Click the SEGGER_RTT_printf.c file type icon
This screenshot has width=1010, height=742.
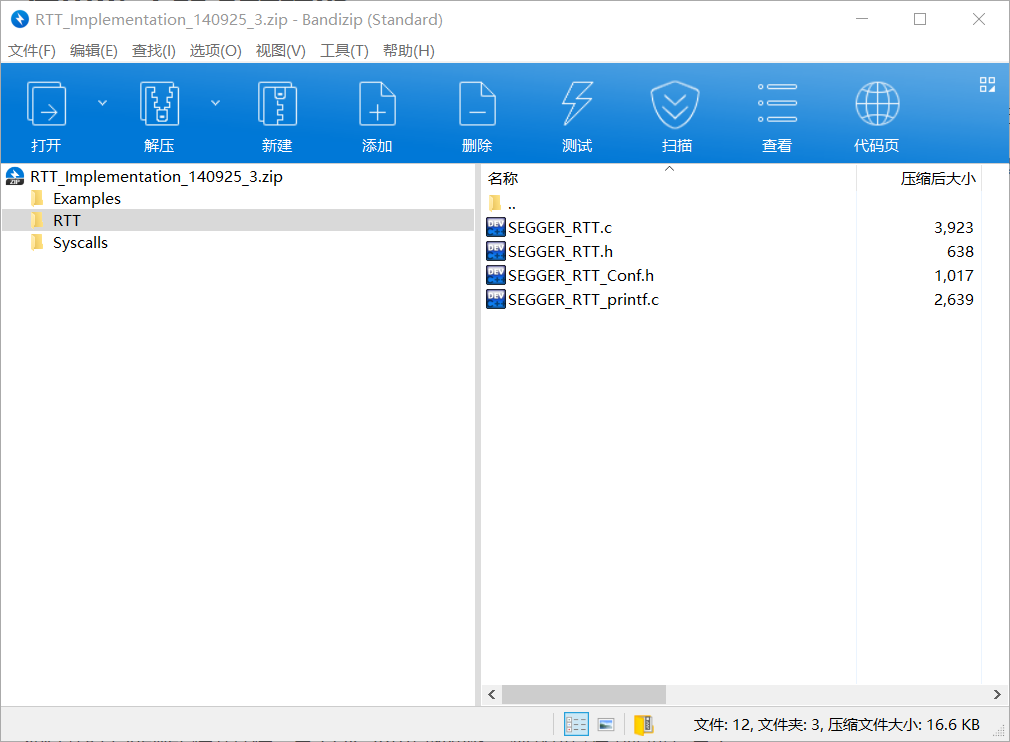(495, 300)
